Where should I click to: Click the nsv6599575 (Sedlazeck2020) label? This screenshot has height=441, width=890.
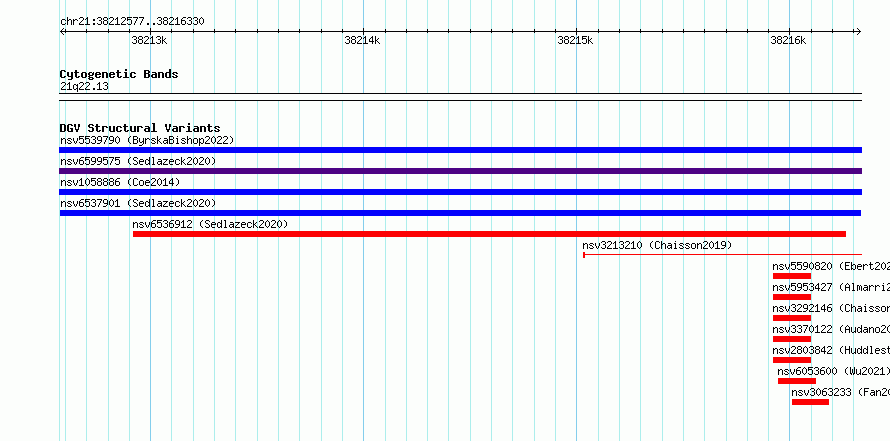point(138,161)
